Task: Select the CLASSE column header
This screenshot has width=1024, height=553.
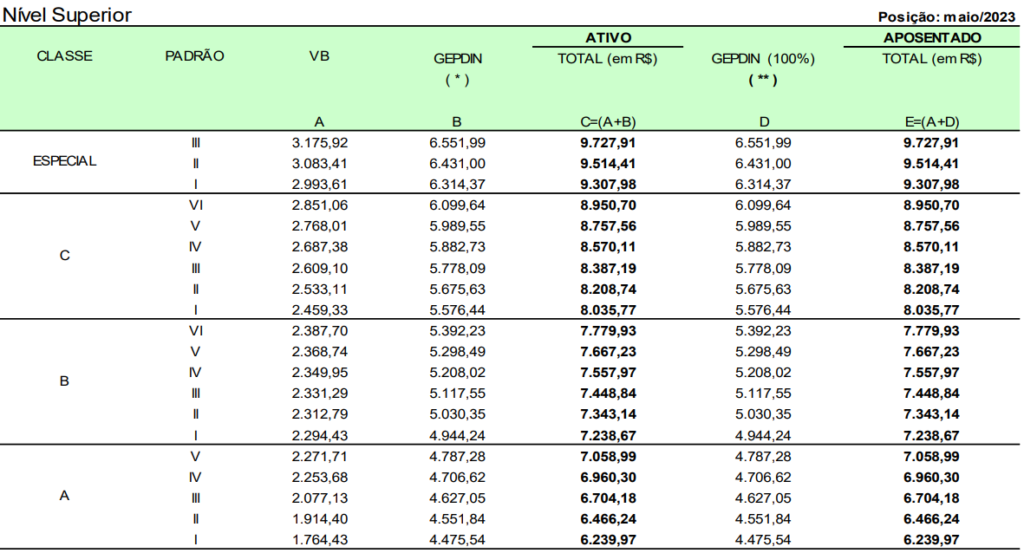Action: (64, 57)
